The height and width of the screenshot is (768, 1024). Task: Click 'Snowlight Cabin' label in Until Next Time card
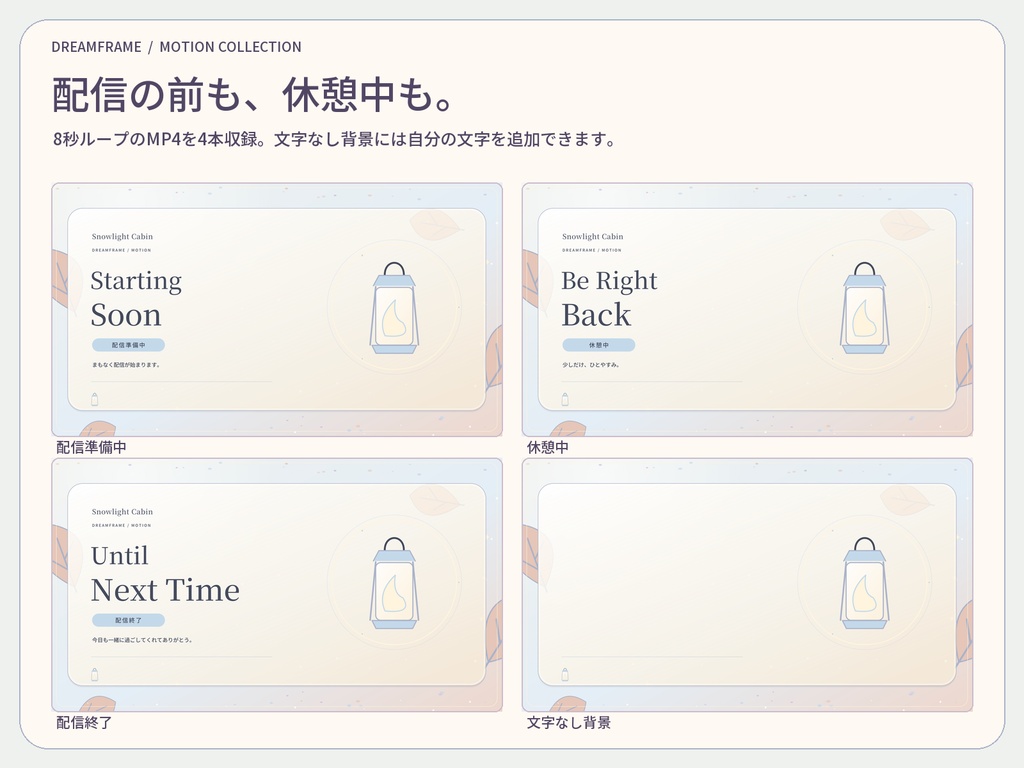(x=122, y=512)
